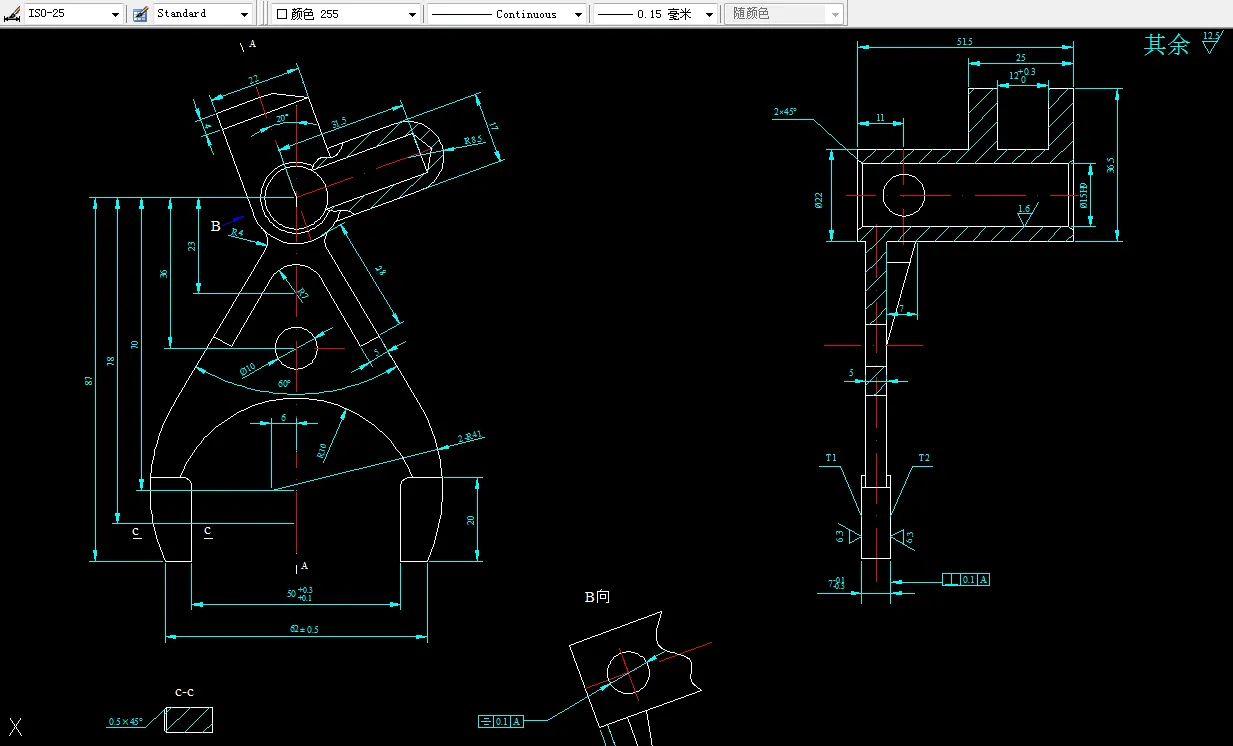Select the Ø22 diameter dimension
The height and width of the screenshot is (746, 1233).
click(x=818, y=201)
